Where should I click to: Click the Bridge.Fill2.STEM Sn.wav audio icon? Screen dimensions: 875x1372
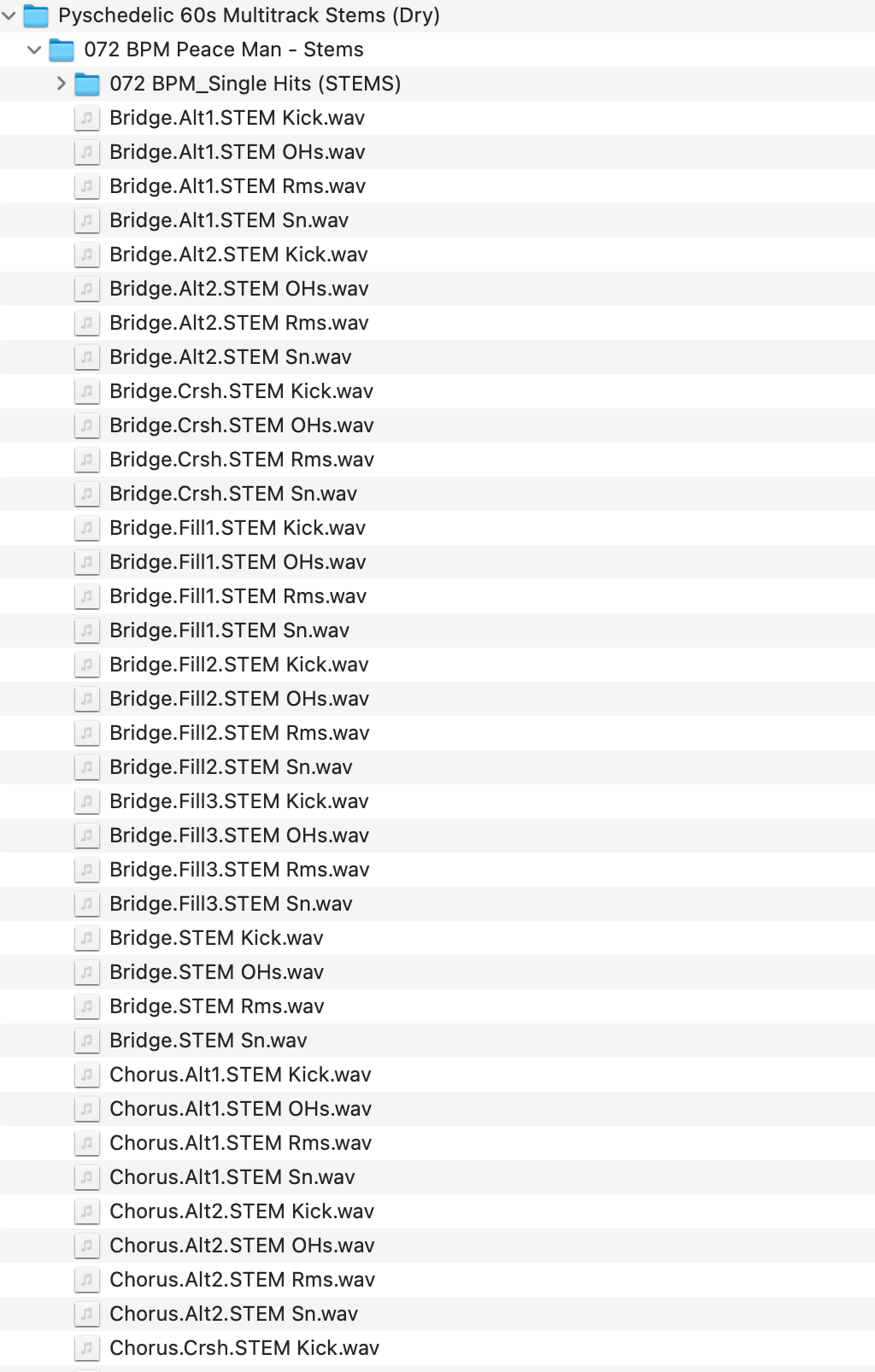pyautogui.click(x=86, y=767)
